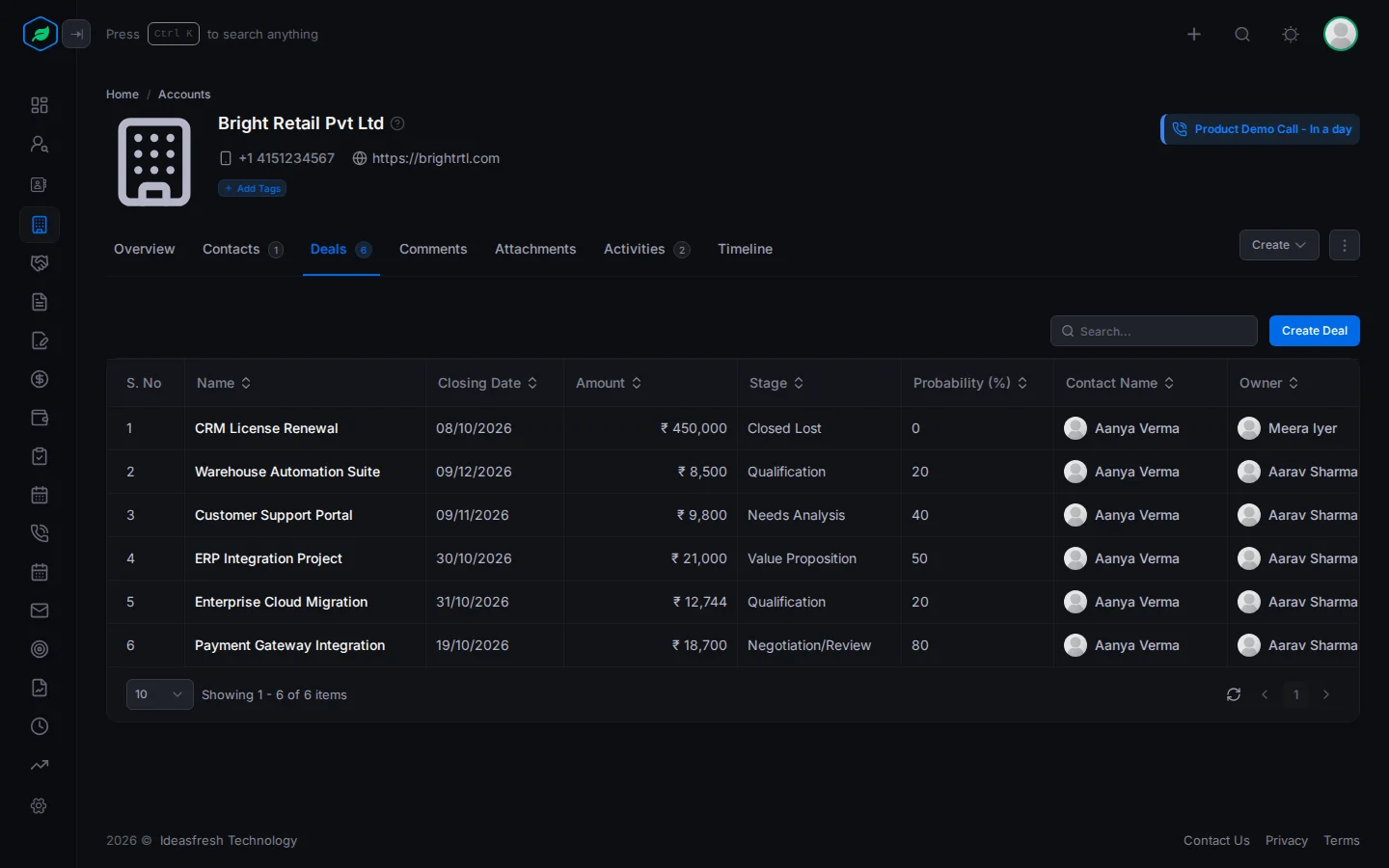Screen dimensions: 1389x868
Task: Click the header search magnifier icon
Action: pos(1242,34)
